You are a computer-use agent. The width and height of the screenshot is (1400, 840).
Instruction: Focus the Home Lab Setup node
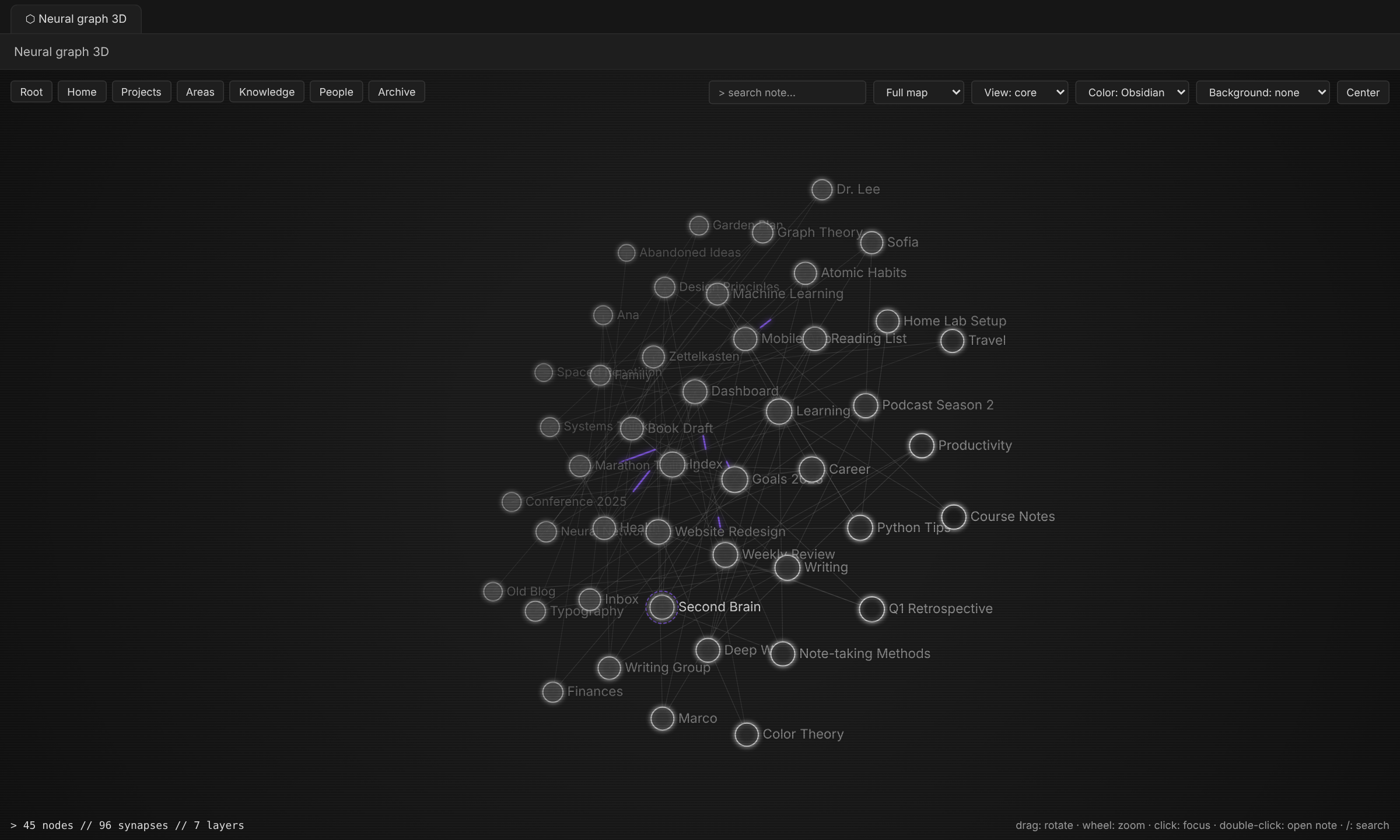[887, 321]
